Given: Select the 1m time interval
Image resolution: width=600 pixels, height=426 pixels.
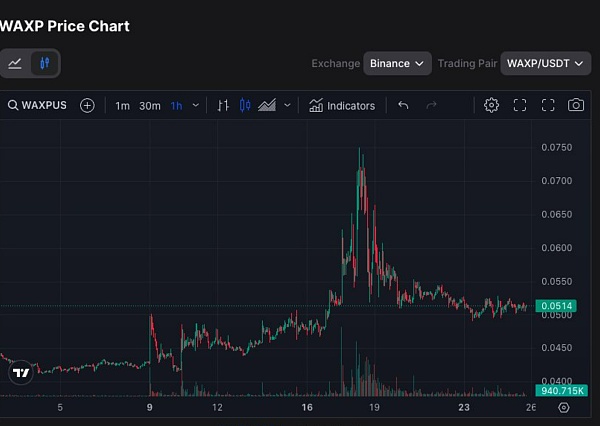Looking at the screenshot, I should [x=122, y=106].
